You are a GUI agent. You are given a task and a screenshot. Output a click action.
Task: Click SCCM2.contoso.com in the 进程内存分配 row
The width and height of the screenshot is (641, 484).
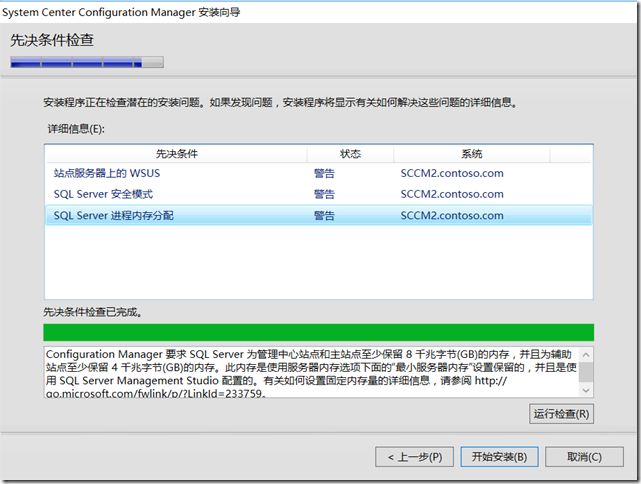[452, 215]
